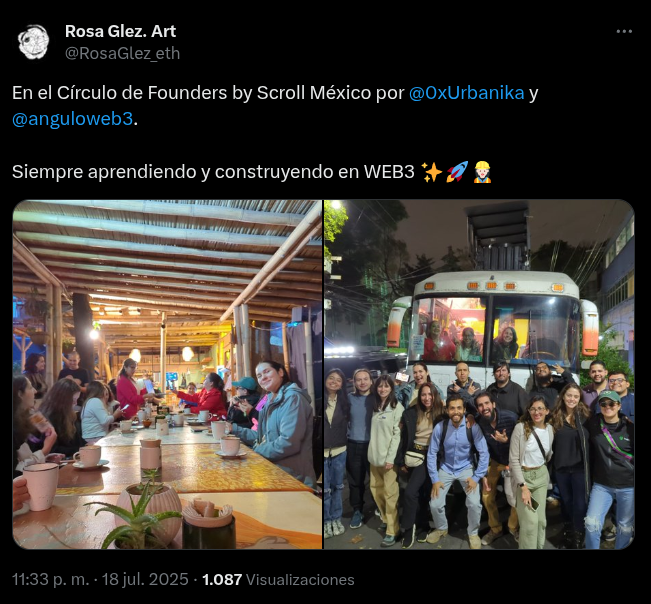Click the 1.087 Visualizaciones count

278,580
